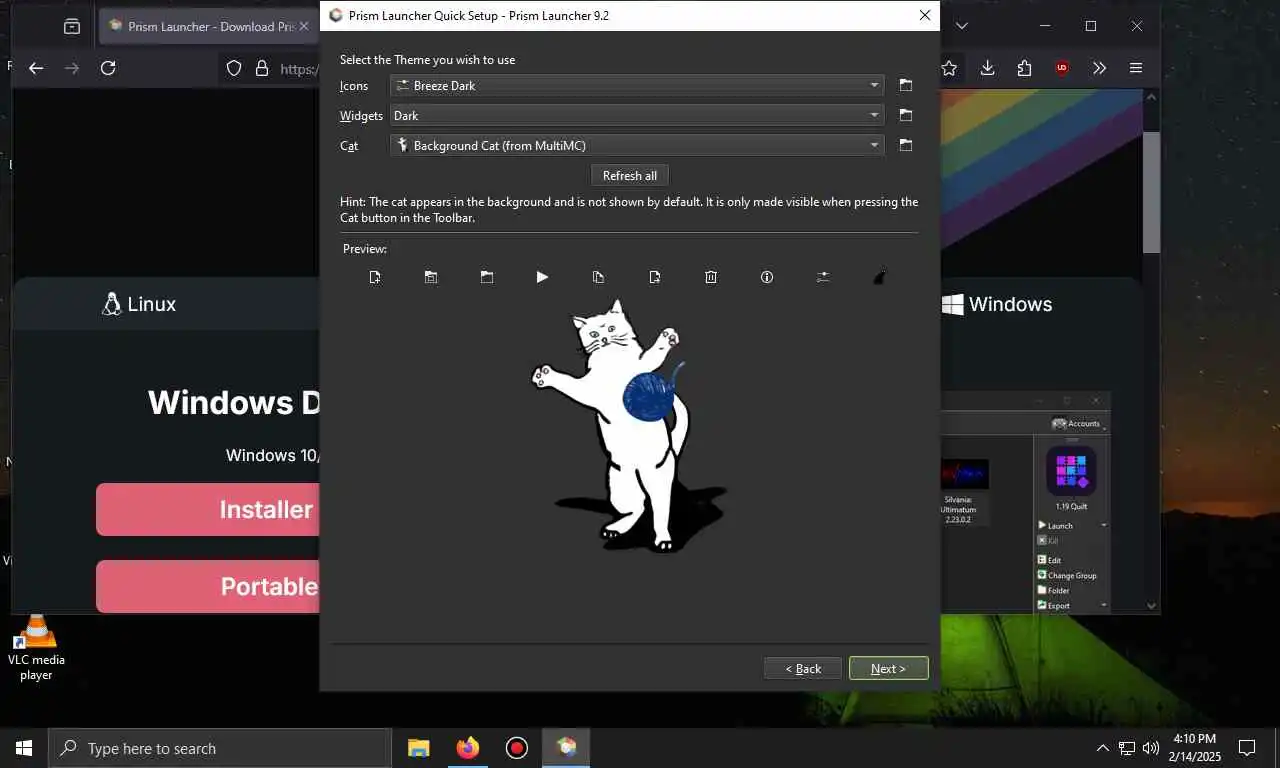Screen dimensions: 1280x768
Task: Click the black cat preview icon
Action: 879,277
